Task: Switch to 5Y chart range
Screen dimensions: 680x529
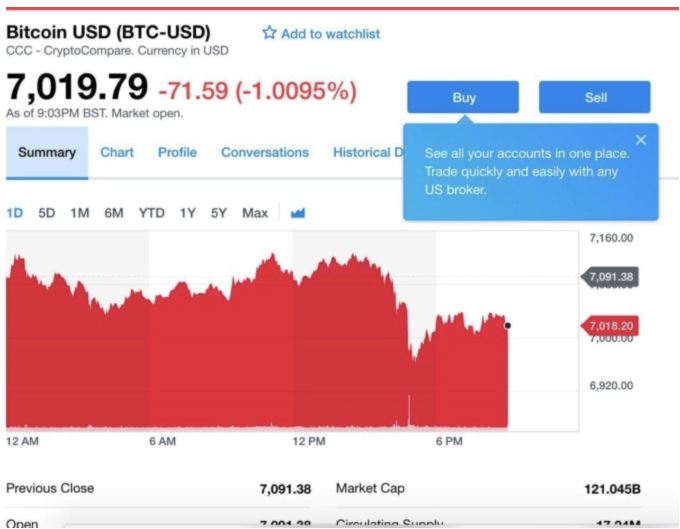Action: (x=219, y=213)
